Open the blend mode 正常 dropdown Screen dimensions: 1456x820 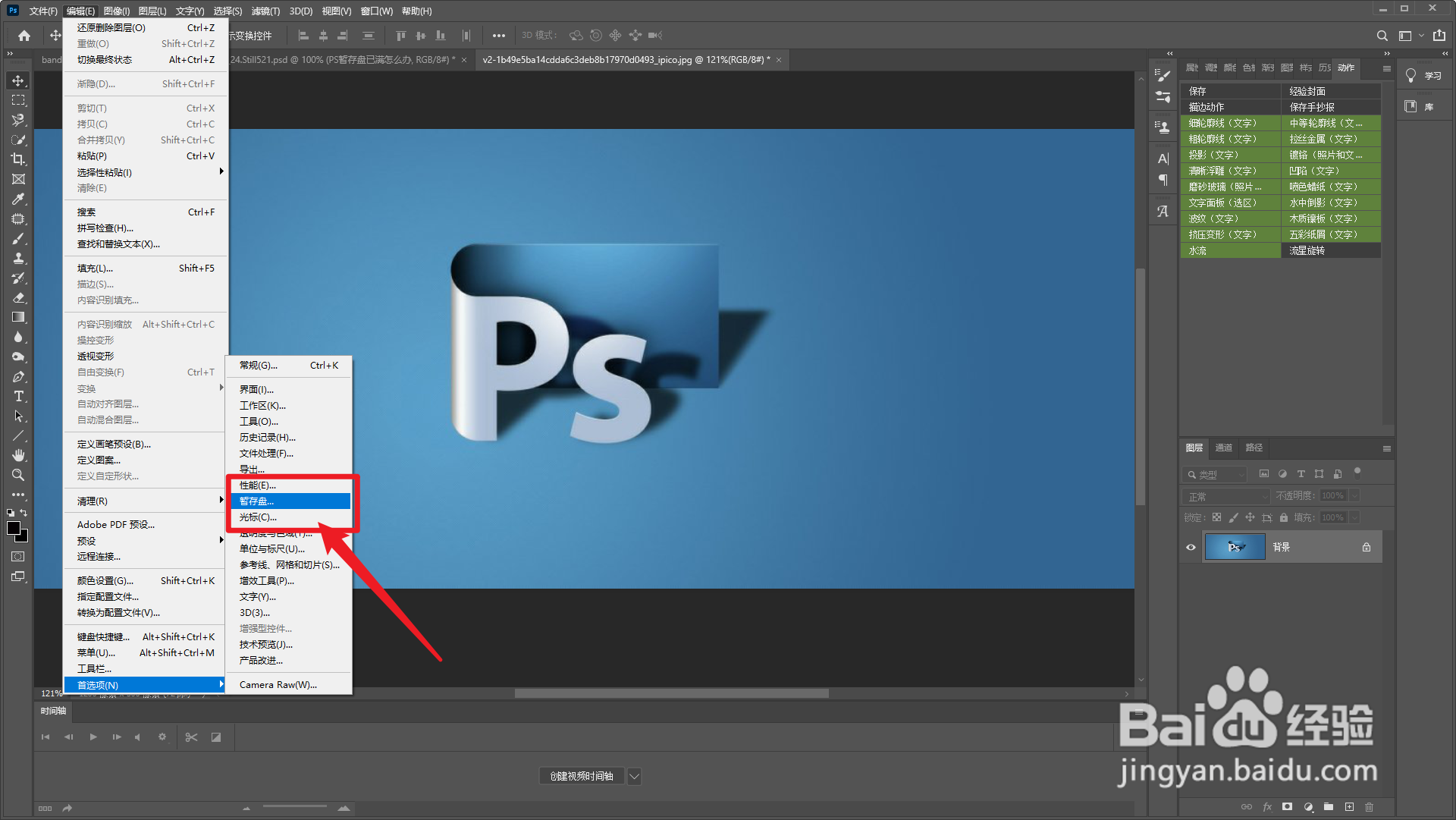coord(1226,496)
